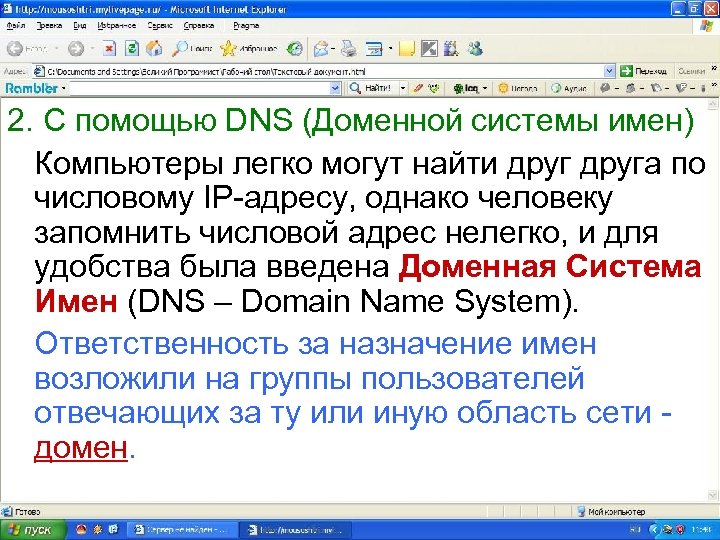The image size is (720, 540).
Task: Open dropdown arrow next to Forward button
Action: 92,48
